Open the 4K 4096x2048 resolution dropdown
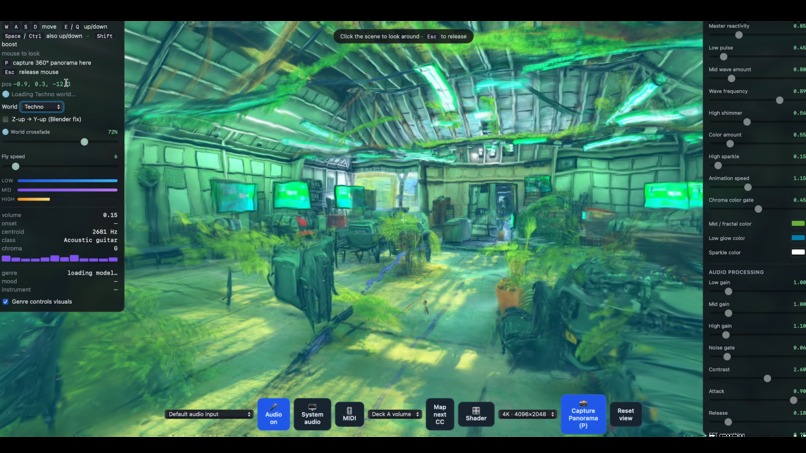806x453 pixels. (527, 414)
